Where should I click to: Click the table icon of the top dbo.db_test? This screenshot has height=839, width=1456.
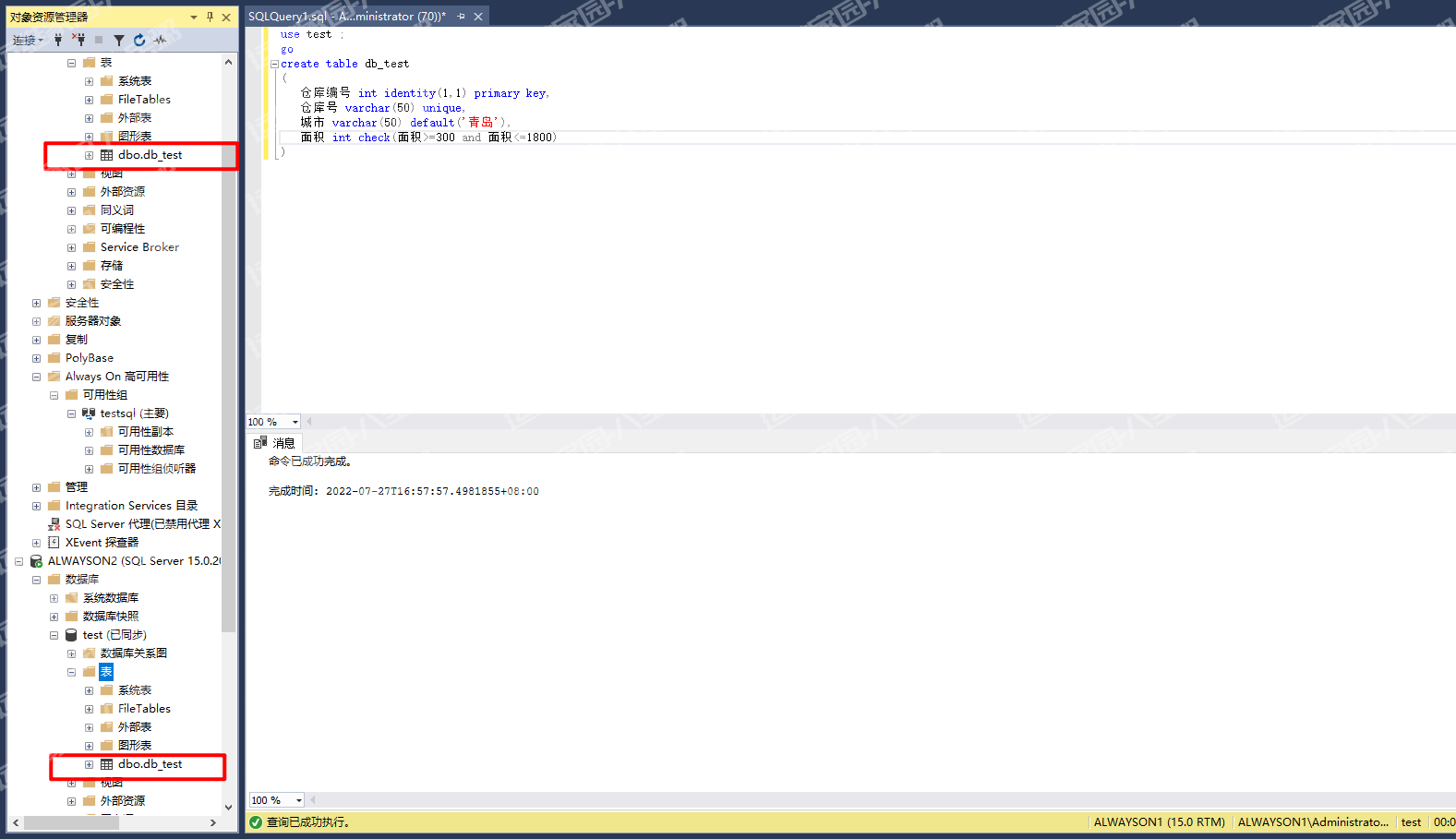tap(107, 155)
